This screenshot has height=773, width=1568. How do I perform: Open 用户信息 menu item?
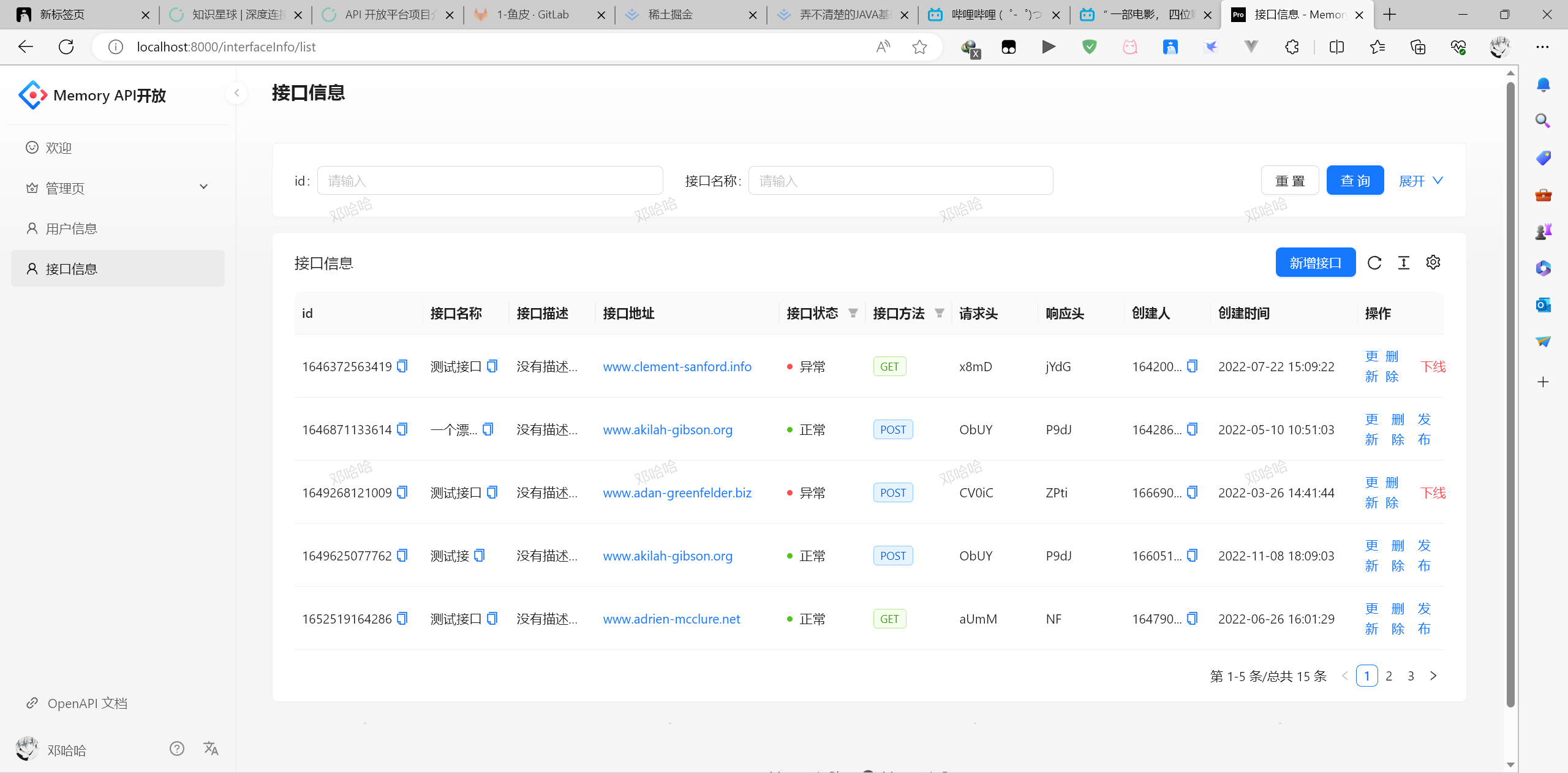click(118, 228)
